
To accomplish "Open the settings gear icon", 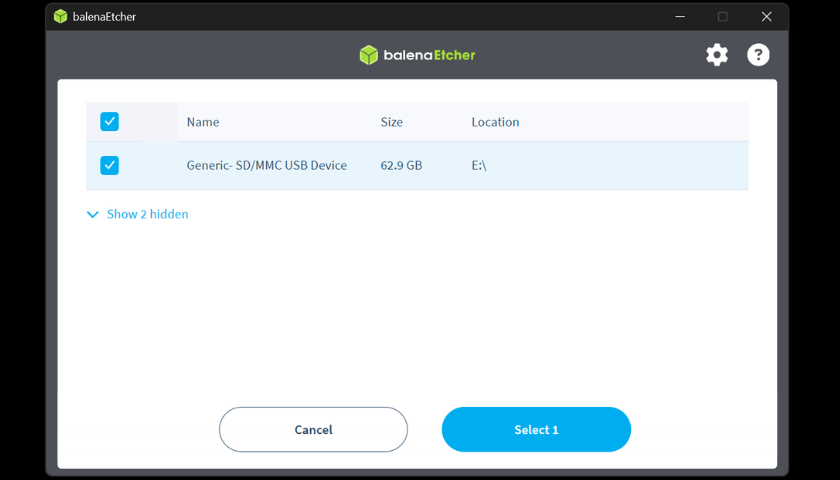I will [x=717, y=55].
